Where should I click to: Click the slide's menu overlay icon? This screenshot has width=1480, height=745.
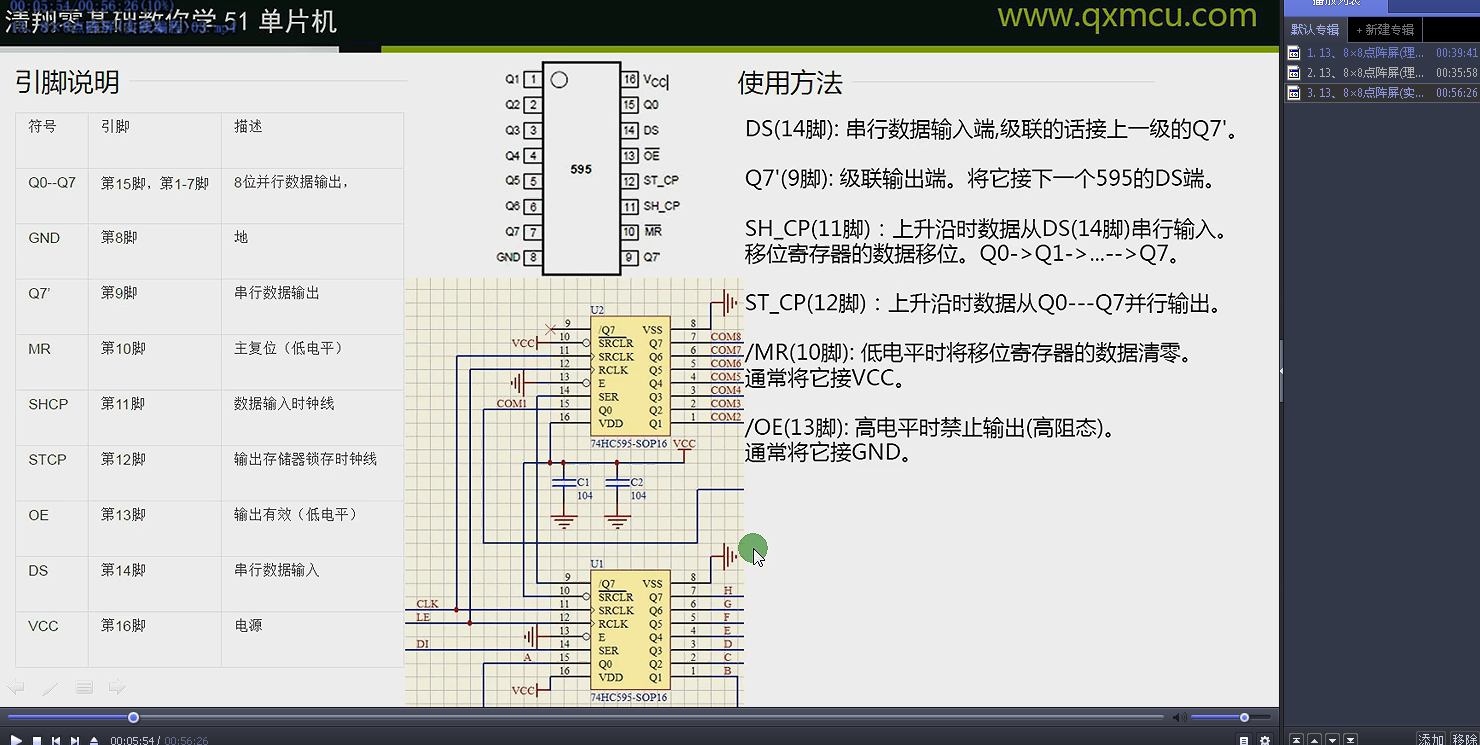click(x=84, y=688)
